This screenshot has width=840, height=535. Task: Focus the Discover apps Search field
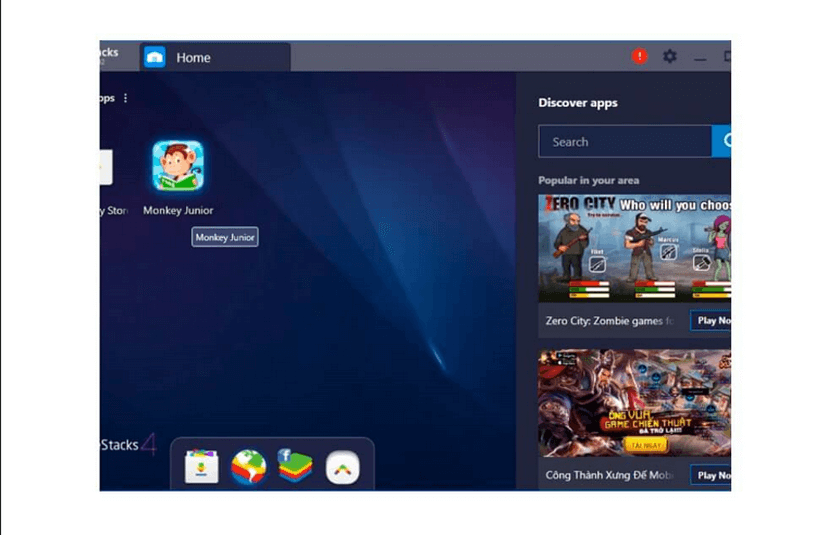(625, 141)
